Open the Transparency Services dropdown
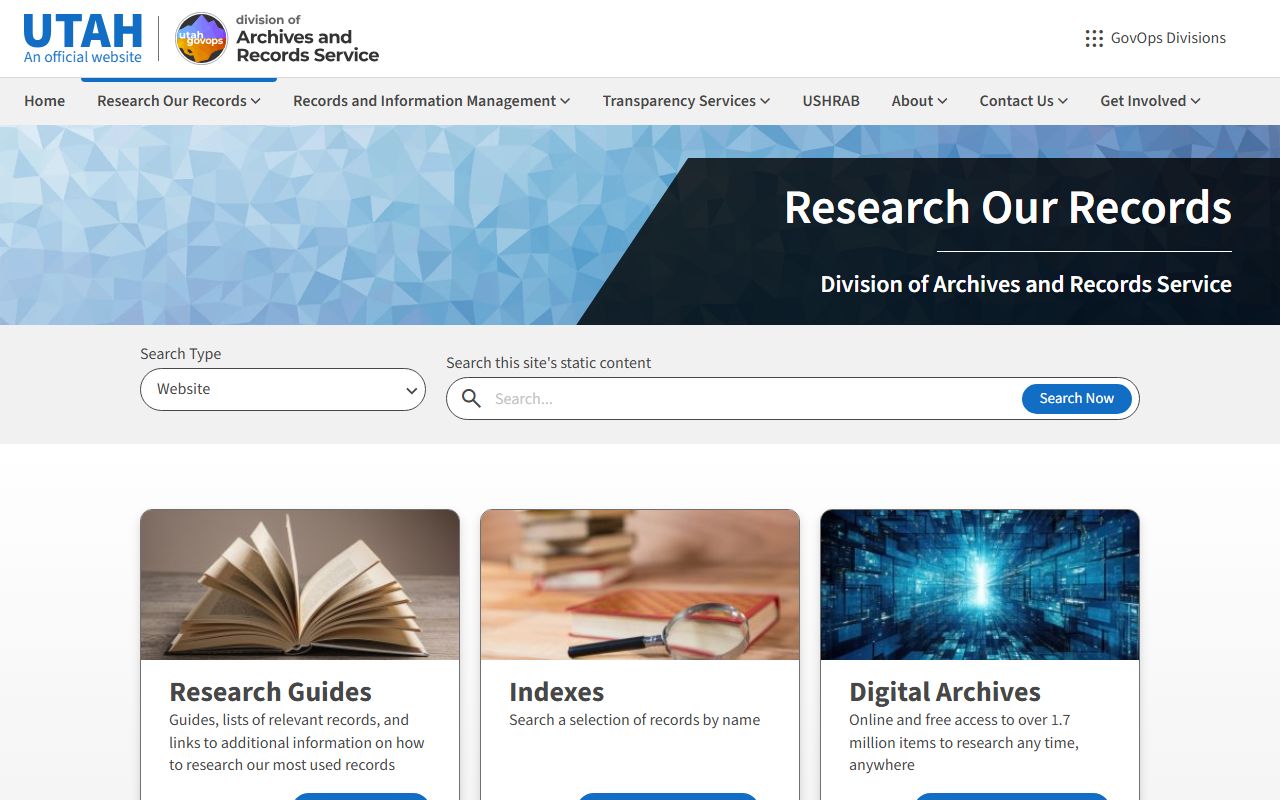The height and width of the screenshot is (800, 1280). pyautogui.click(x=685, y=101)
